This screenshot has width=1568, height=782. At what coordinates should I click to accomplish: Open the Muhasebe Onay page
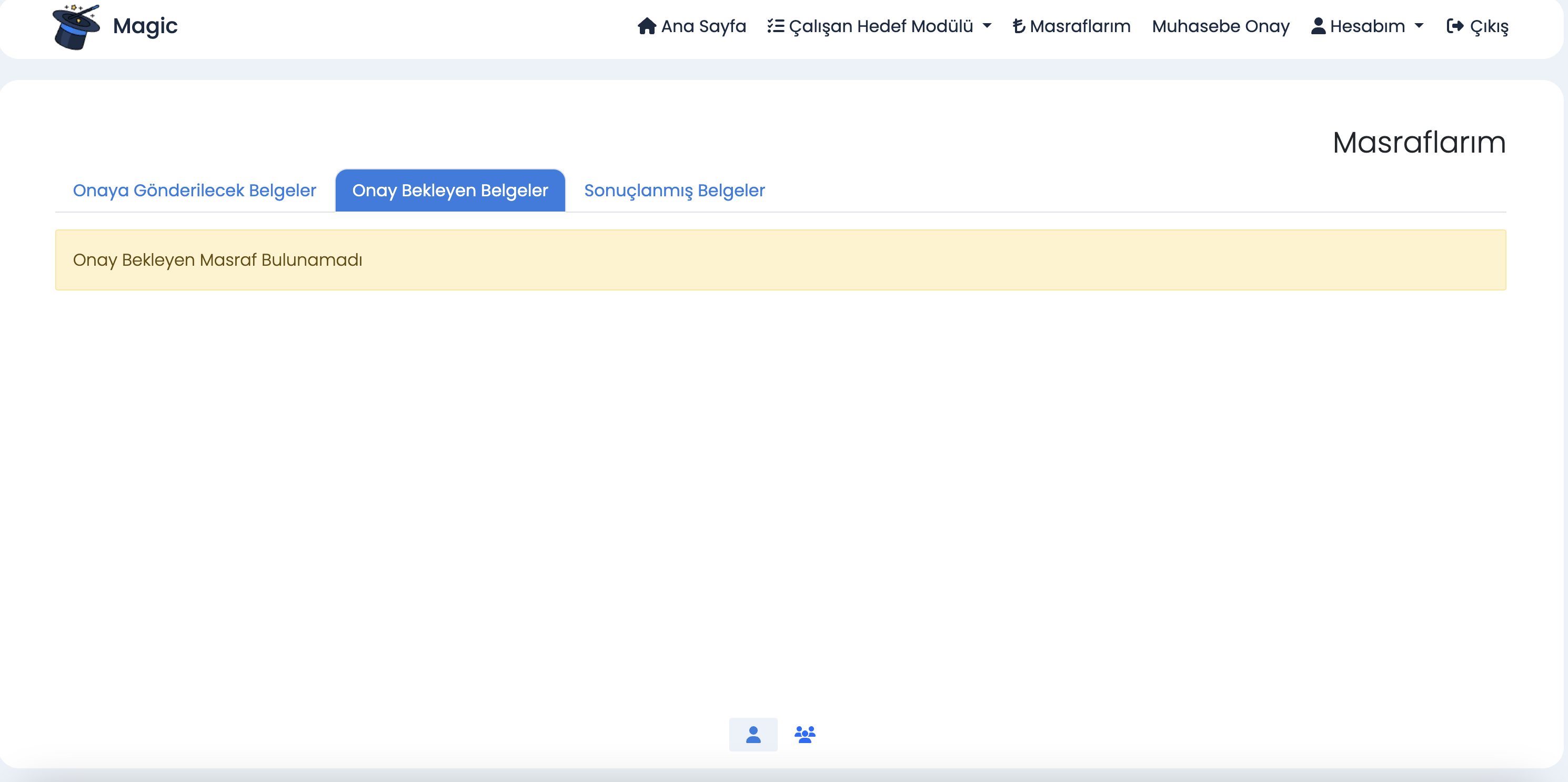tap(1220, 26)
